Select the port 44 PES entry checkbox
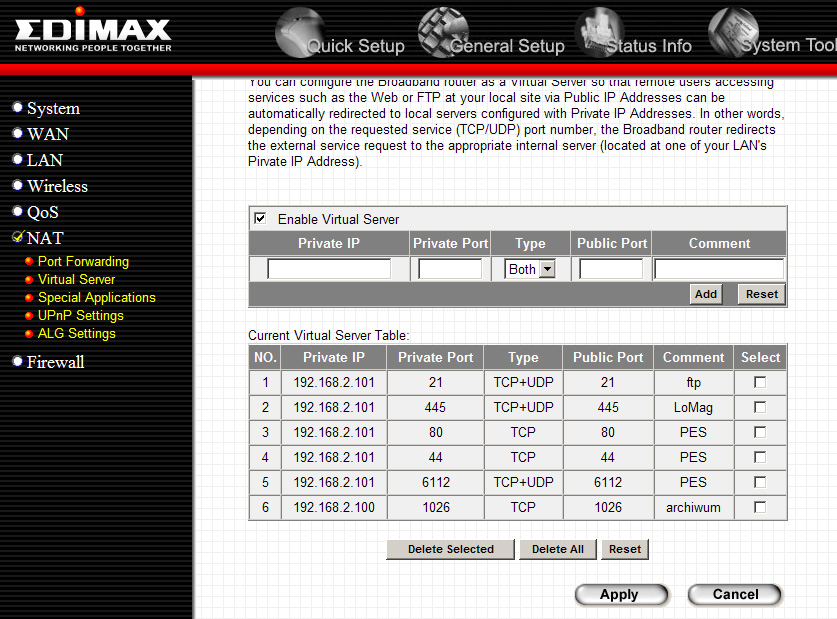This screenshot has height=619, width=837. point(760,457)
